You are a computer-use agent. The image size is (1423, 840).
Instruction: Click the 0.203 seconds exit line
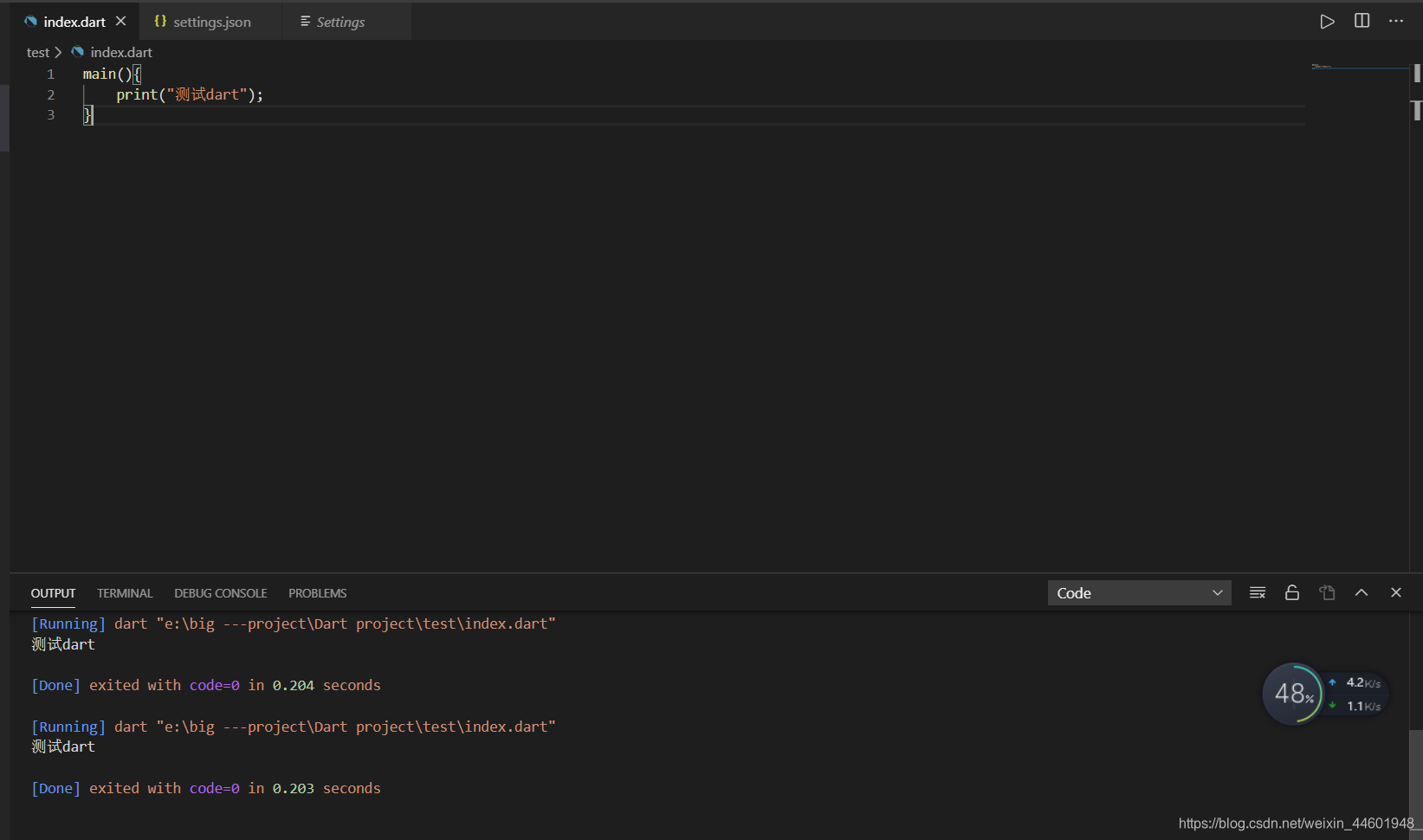(206, 789)
